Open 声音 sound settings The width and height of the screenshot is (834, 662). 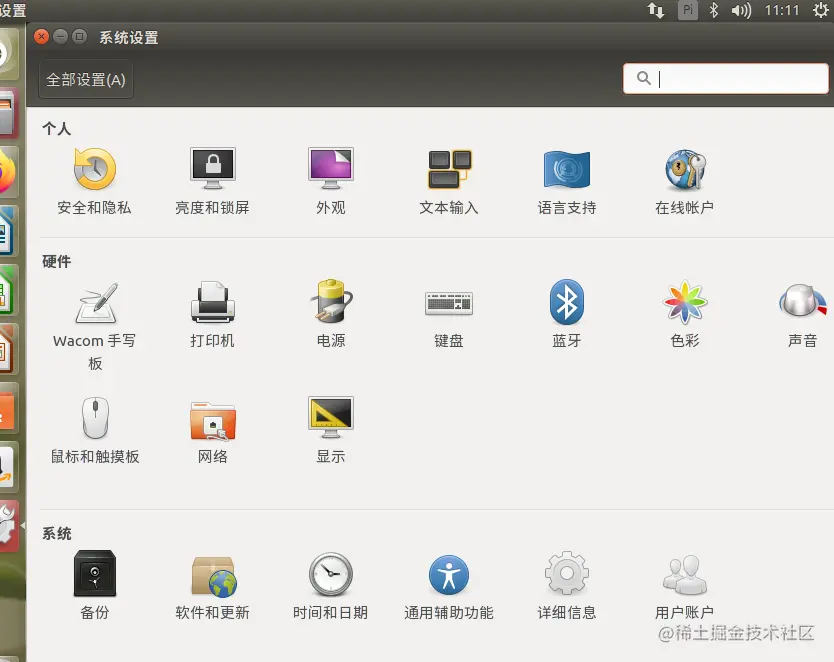[x=803, y=314]
